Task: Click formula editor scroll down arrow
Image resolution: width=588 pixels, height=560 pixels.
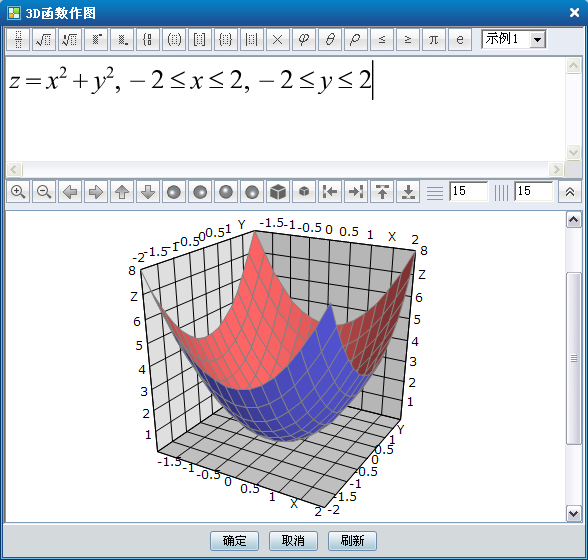Action: [x=573, y=153]
